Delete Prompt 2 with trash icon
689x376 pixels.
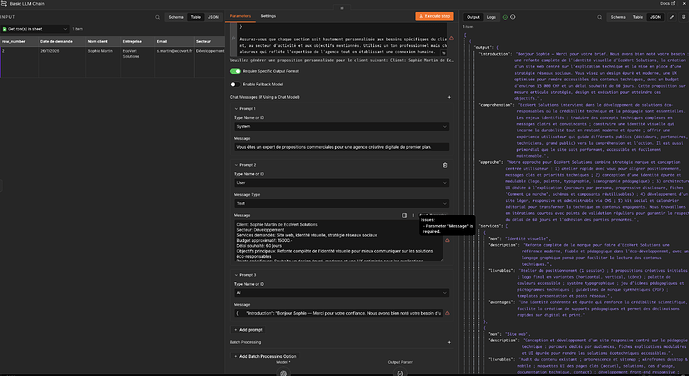click(445, 165)
